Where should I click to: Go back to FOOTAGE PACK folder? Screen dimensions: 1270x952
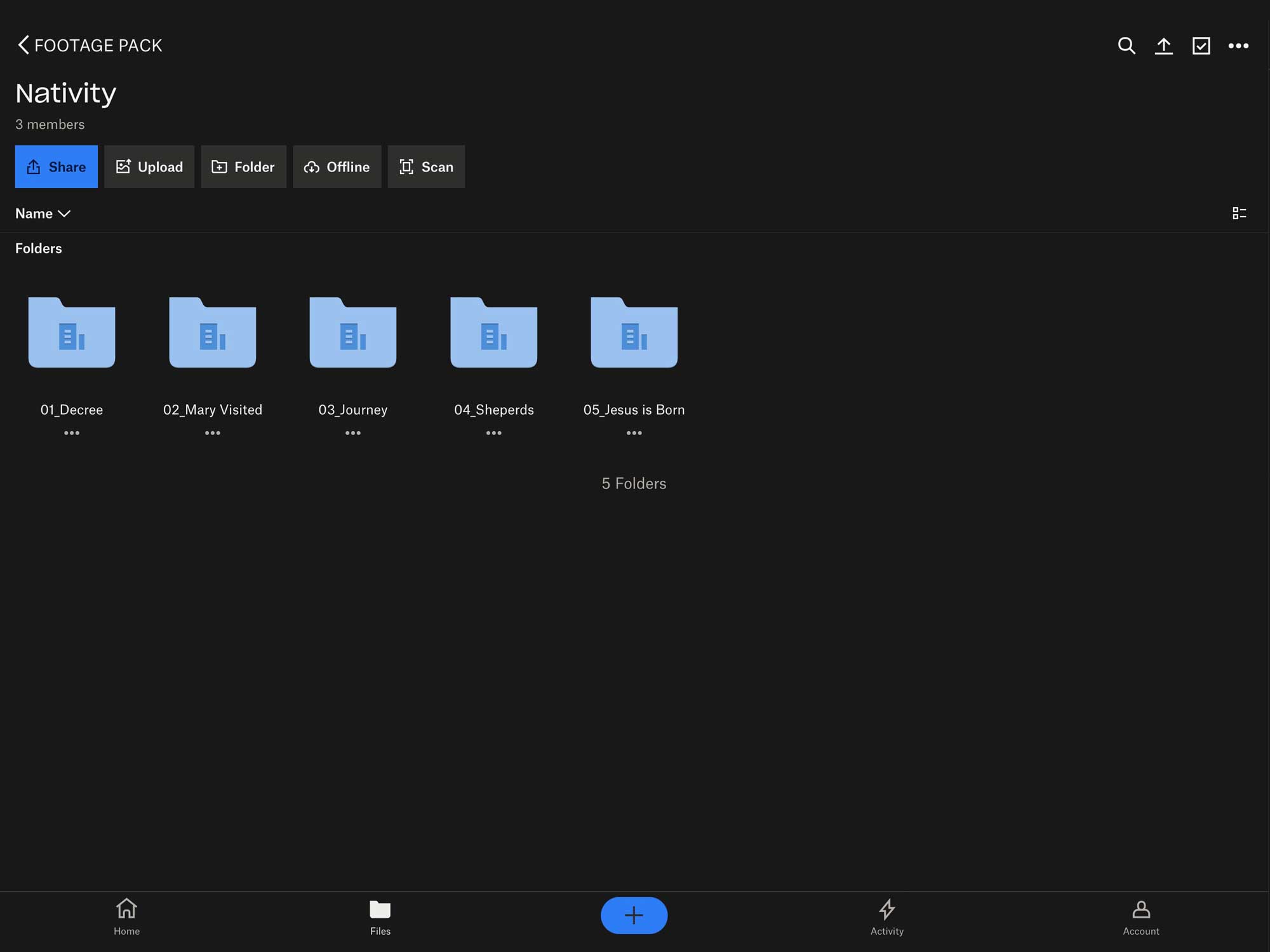(x=90, y=45)
